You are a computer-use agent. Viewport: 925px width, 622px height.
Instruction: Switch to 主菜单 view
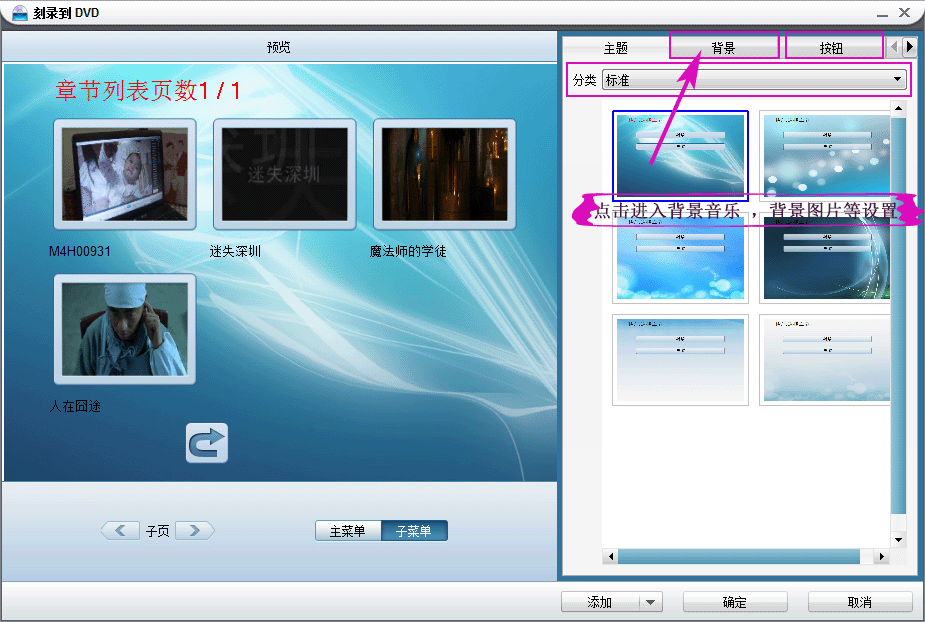348,530
